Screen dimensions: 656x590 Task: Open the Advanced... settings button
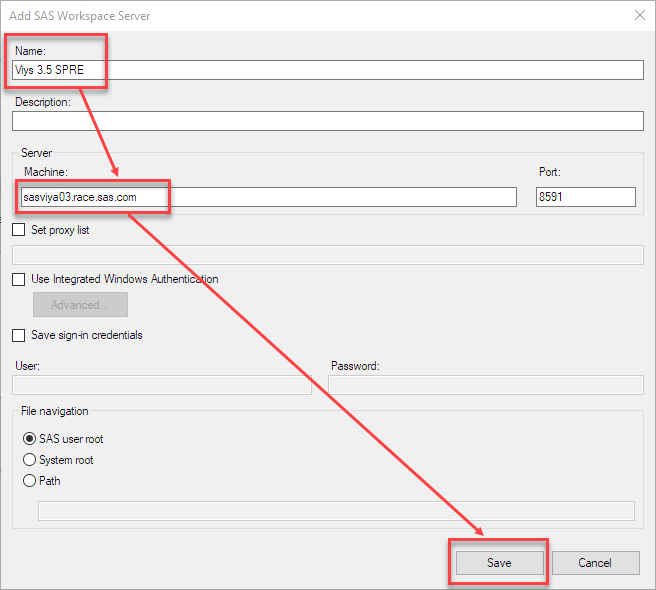tap(80, 305)
